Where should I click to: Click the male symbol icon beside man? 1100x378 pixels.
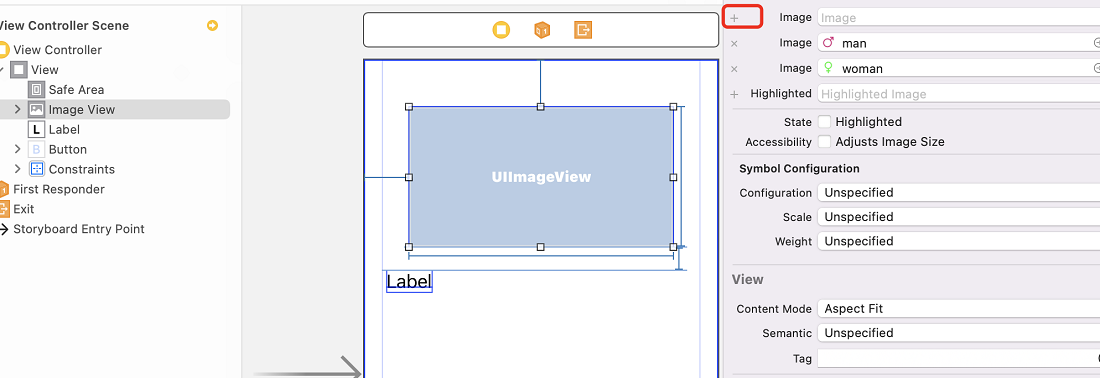829,43
